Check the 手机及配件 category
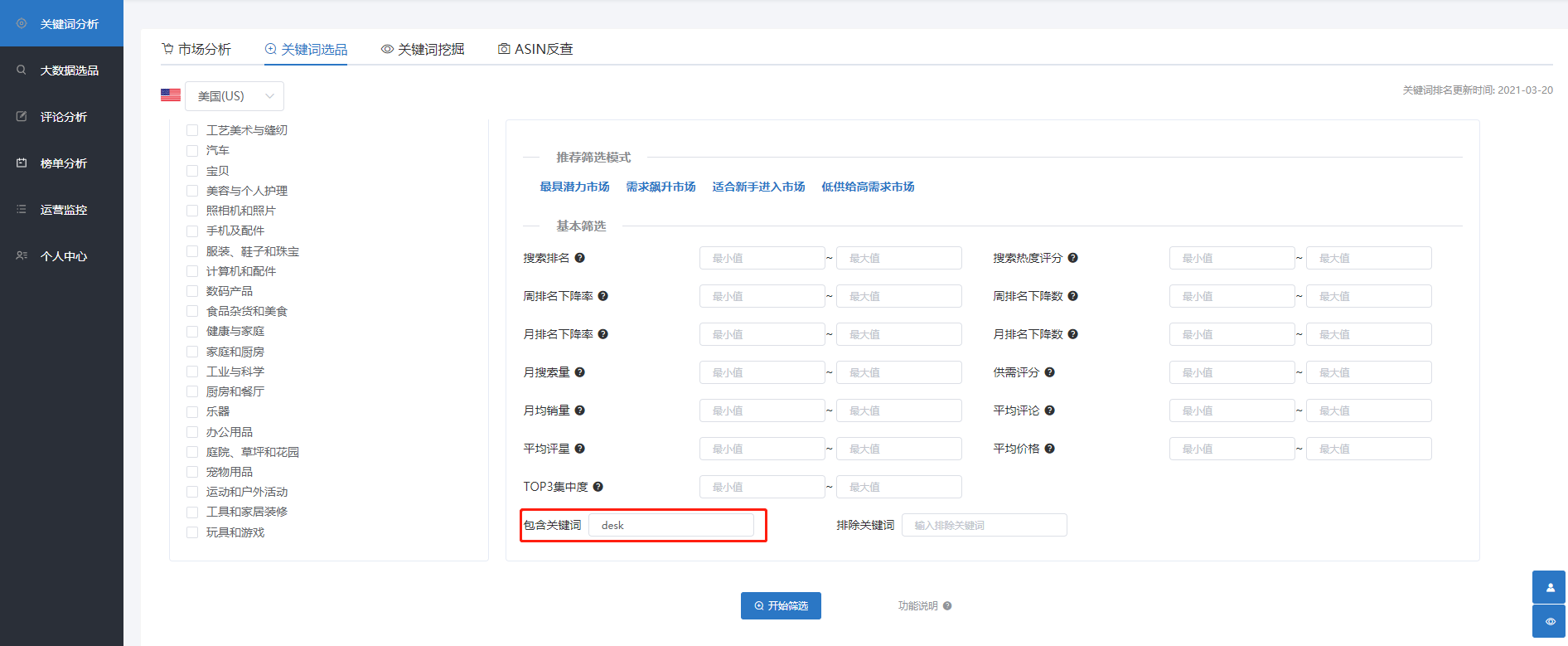 click(x=192, y=231)
